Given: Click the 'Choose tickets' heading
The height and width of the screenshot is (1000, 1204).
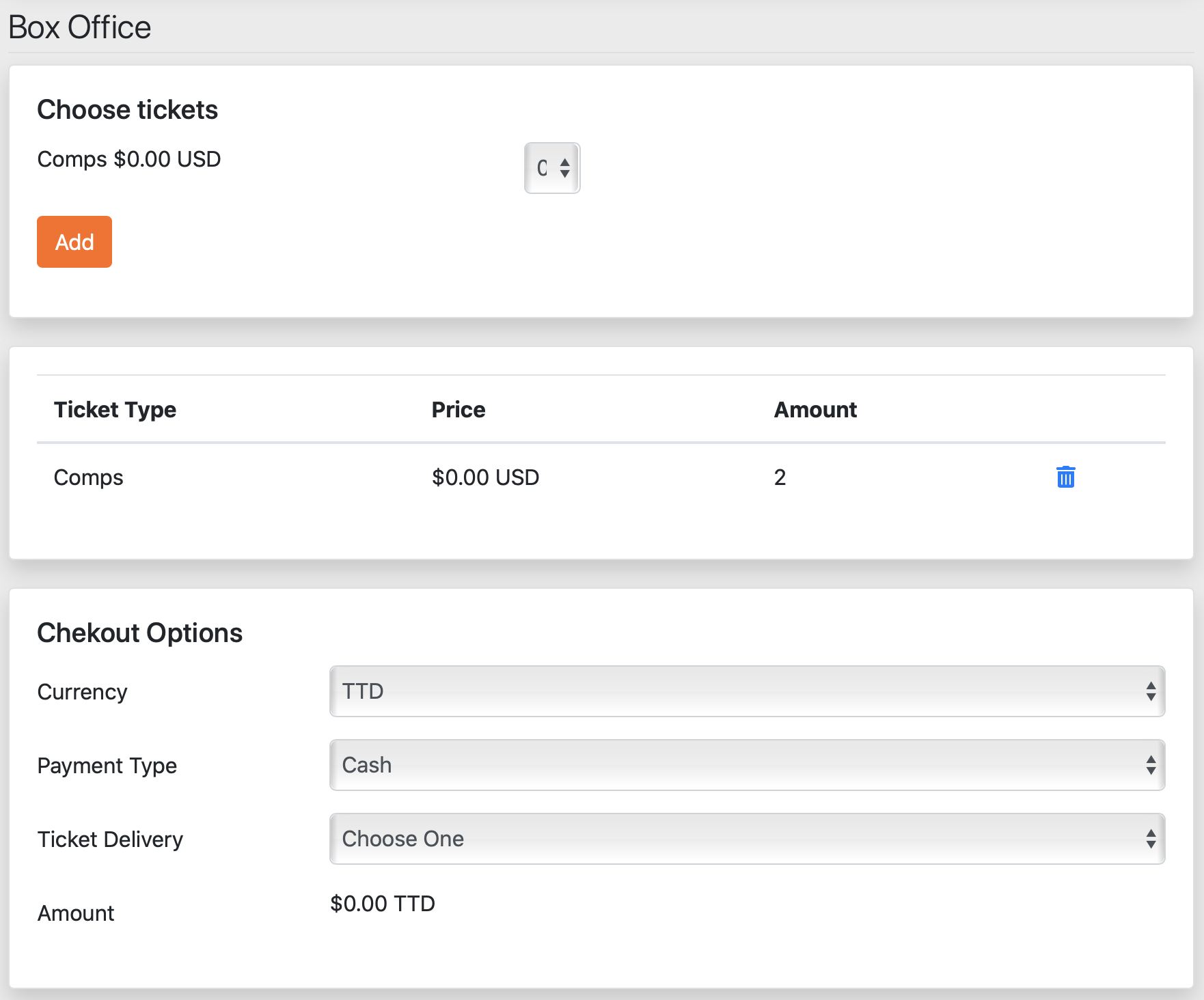Looking at the screenshot, I should 127,110.
